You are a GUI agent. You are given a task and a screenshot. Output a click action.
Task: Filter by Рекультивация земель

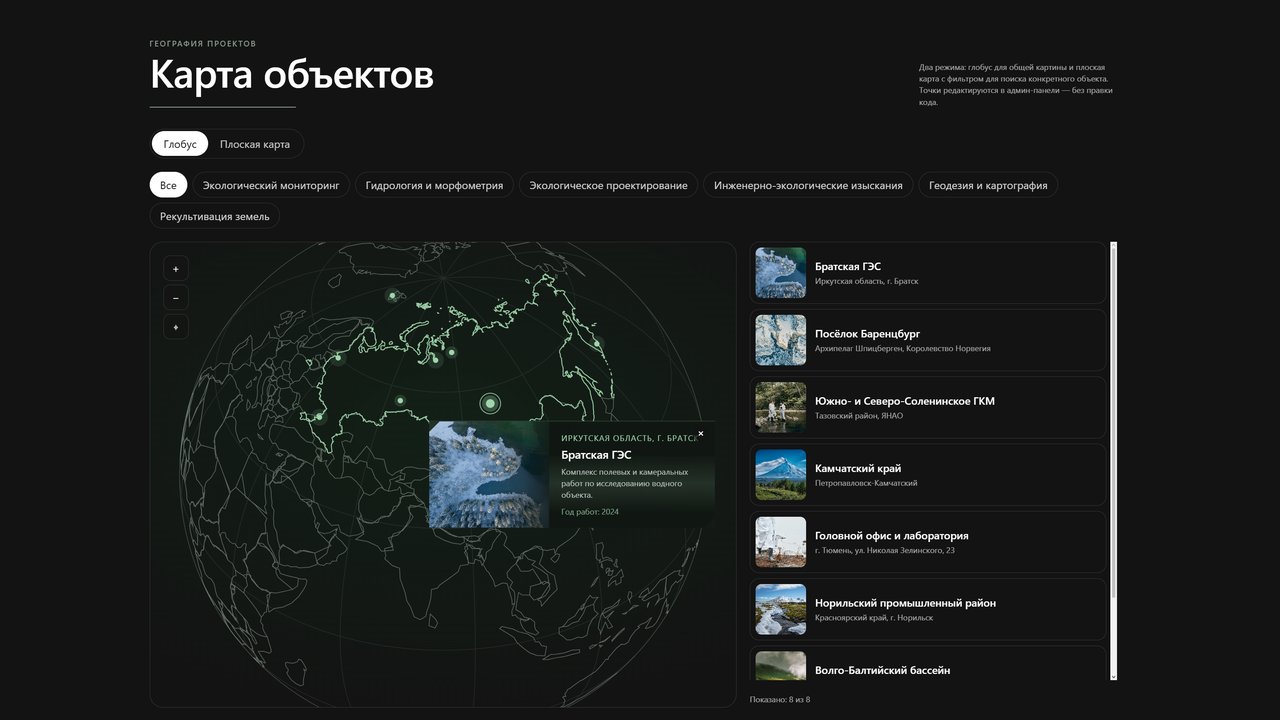(215, 216)
